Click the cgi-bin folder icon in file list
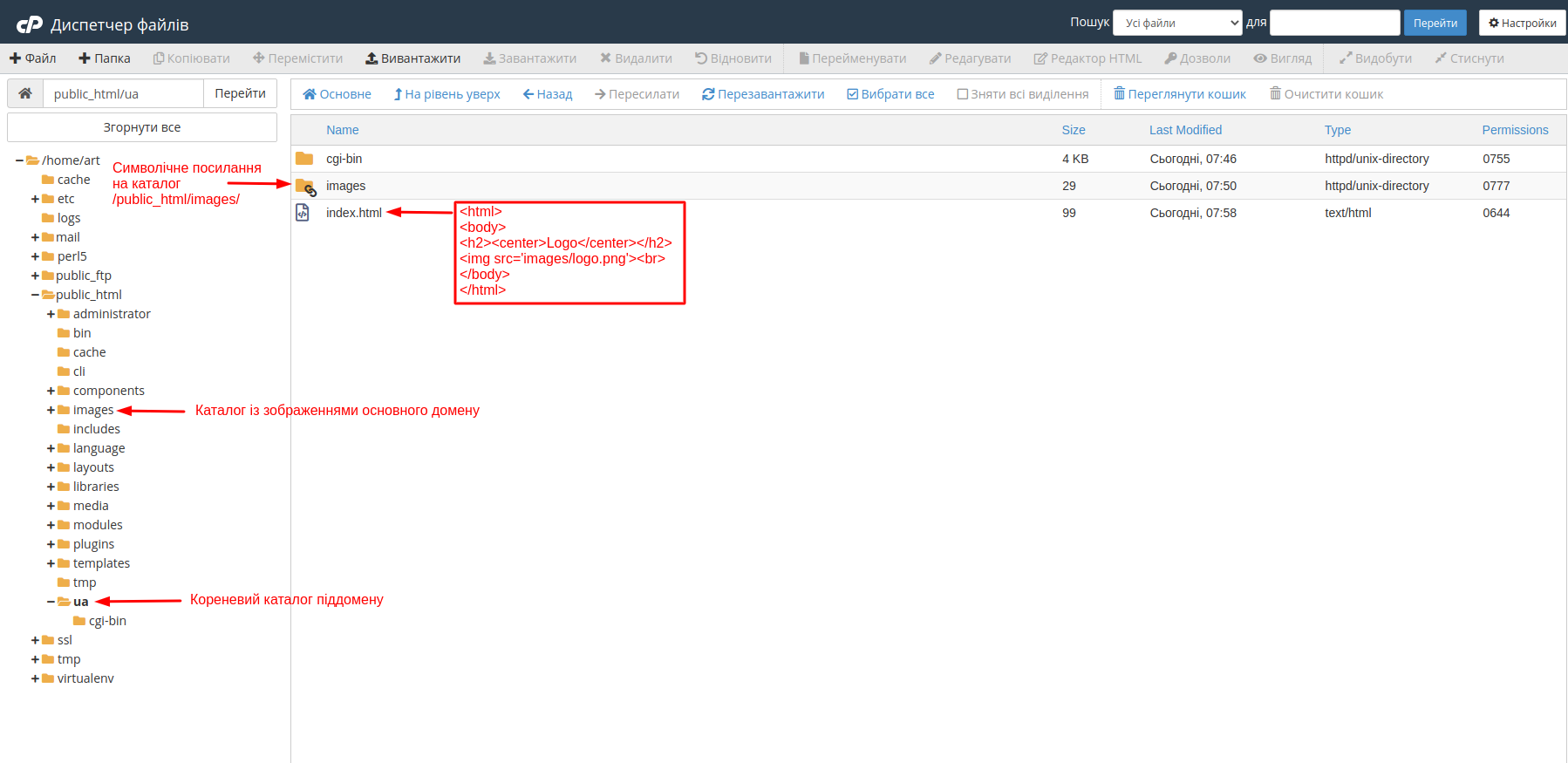The image size is (1568, 763). coord(304,159)
